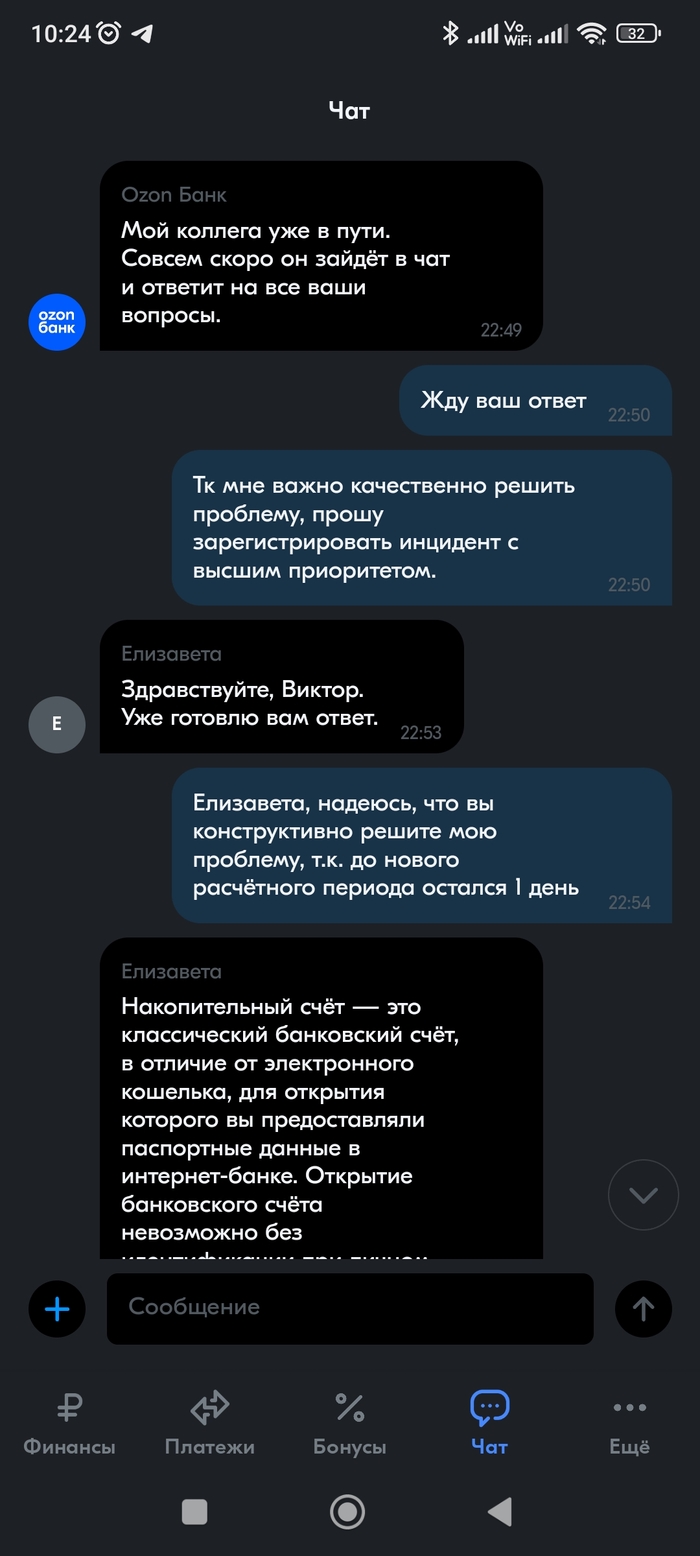Image resolution: width=700 pixels, height=1556 pixels.
Task: Open the Бонусы percent tab
Action: click(349, 1424)
